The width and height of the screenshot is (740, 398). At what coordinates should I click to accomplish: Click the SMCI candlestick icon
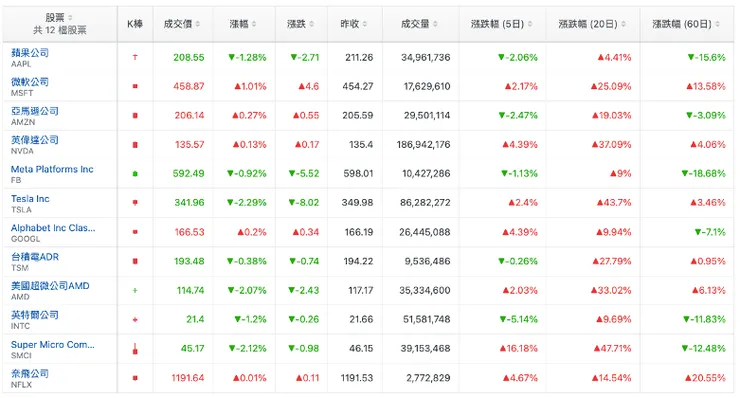pyautogui.click(x=135, y=349)
